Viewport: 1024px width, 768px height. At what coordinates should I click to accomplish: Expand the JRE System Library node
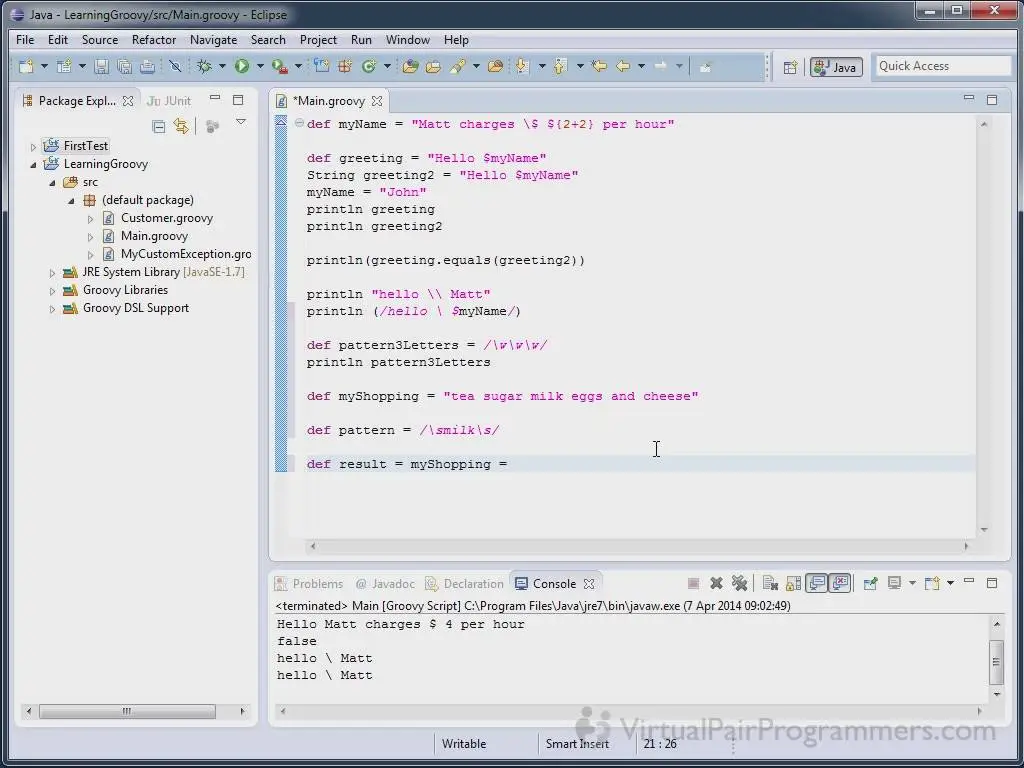coord(53,272)
